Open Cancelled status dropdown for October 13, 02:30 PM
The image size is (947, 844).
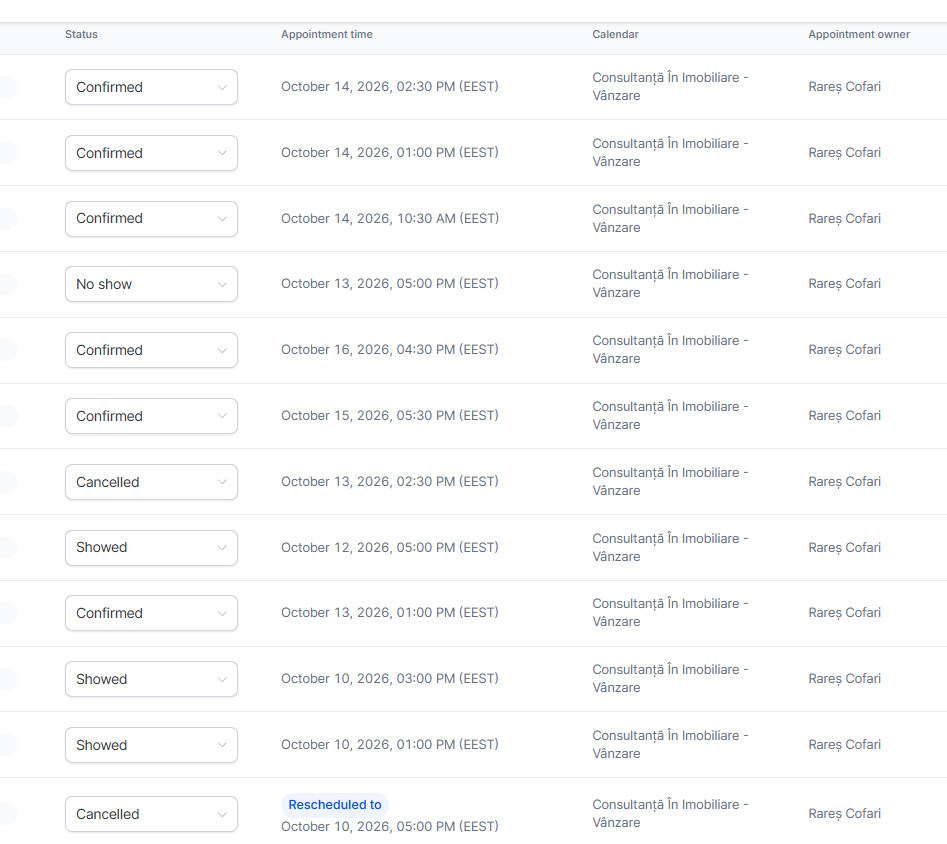[x=151, y=482]
